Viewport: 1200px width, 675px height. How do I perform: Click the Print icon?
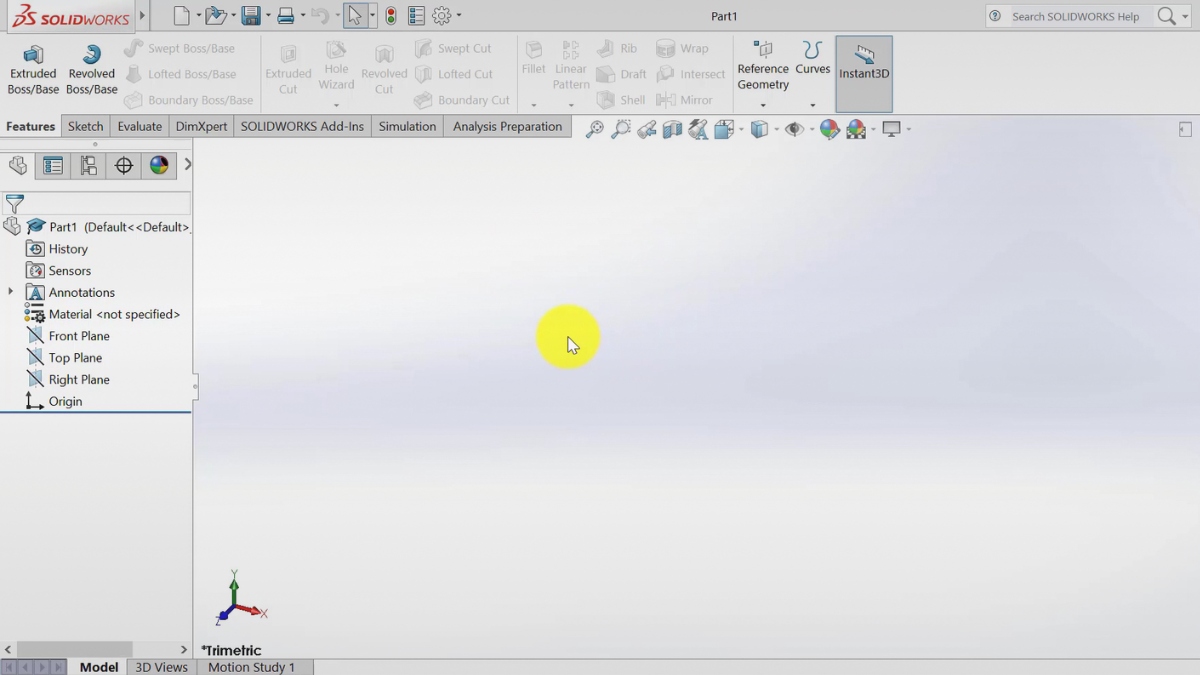coord(286,15)
